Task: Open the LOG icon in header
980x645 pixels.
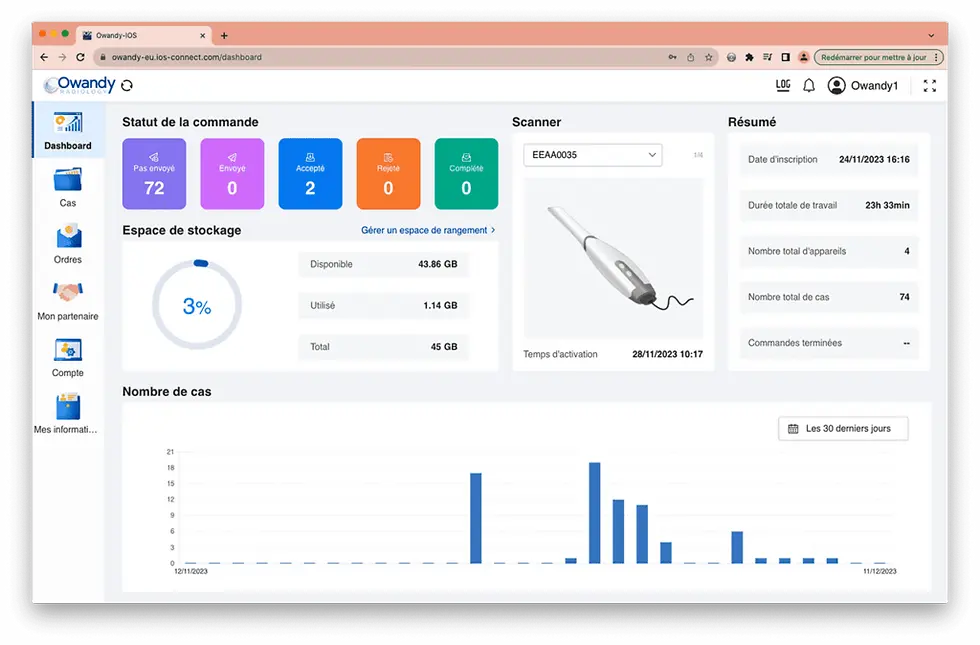Action: [782, 86]
